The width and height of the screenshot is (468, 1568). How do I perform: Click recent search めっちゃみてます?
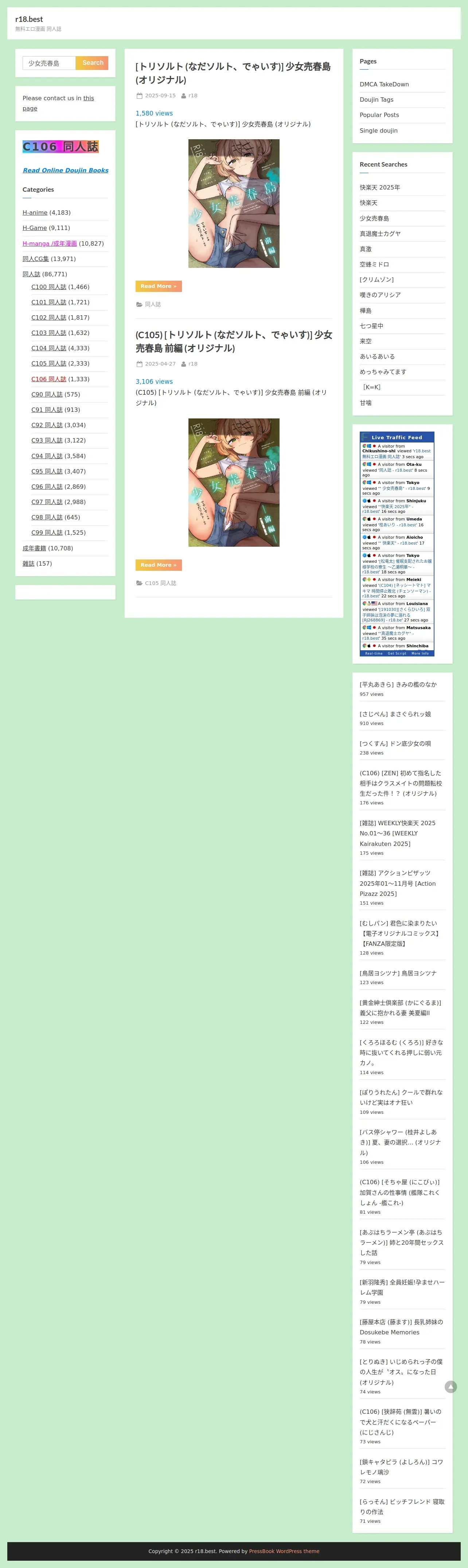pos(383,372)
